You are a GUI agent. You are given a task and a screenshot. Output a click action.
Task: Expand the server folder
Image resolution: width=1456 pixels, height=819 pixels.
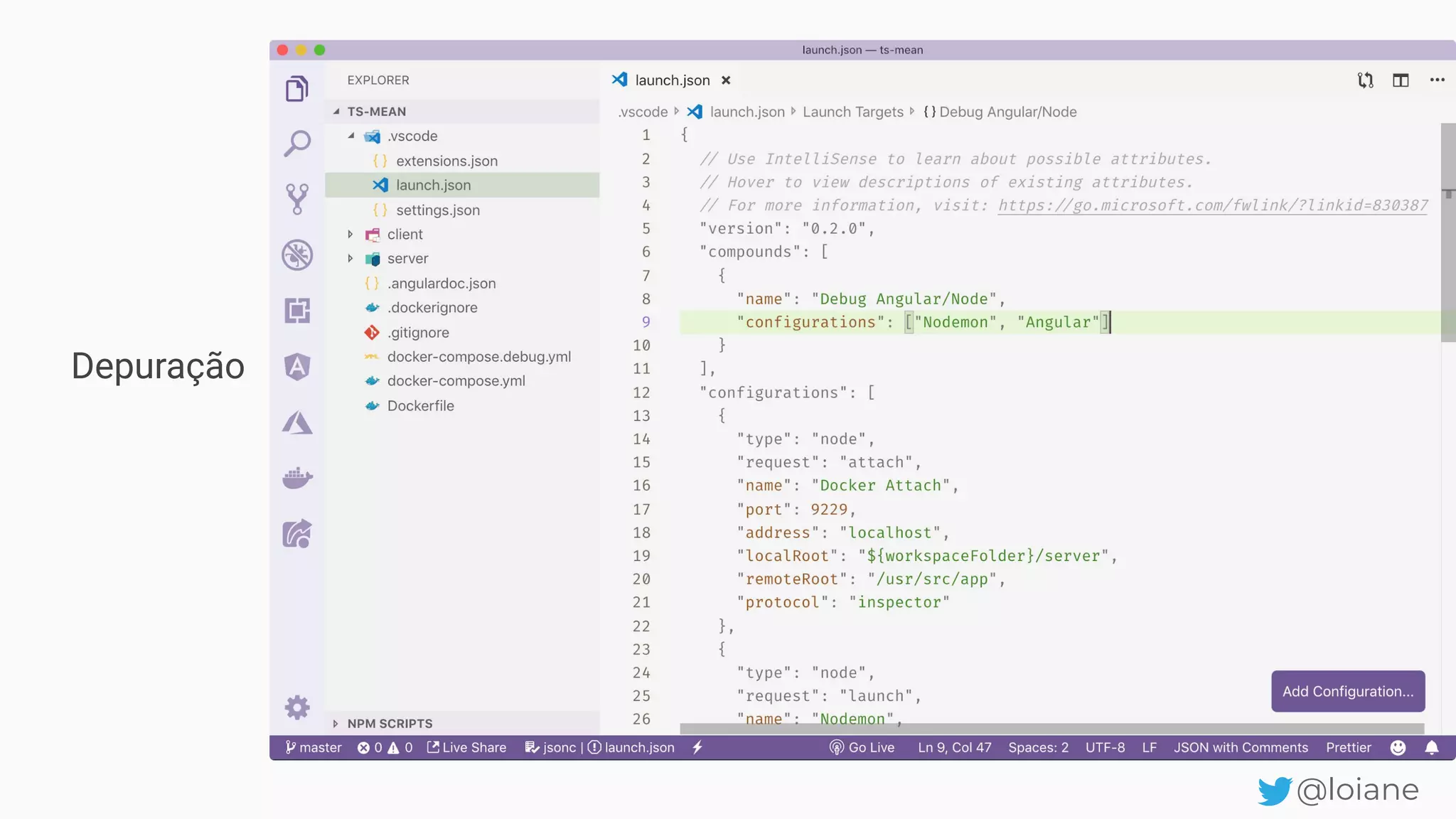(407, 259)
